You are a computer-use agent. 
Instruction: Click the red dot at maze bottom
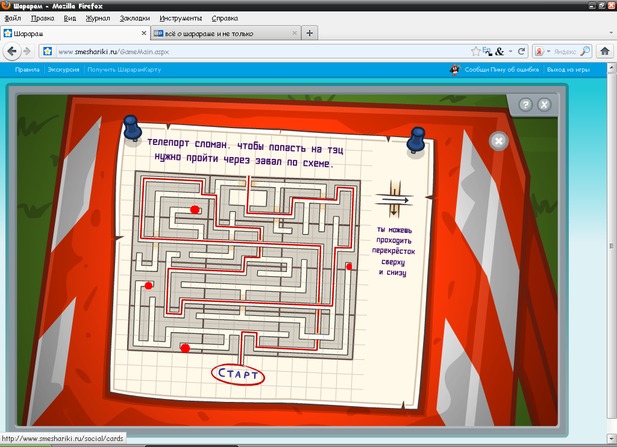(185, 348)
